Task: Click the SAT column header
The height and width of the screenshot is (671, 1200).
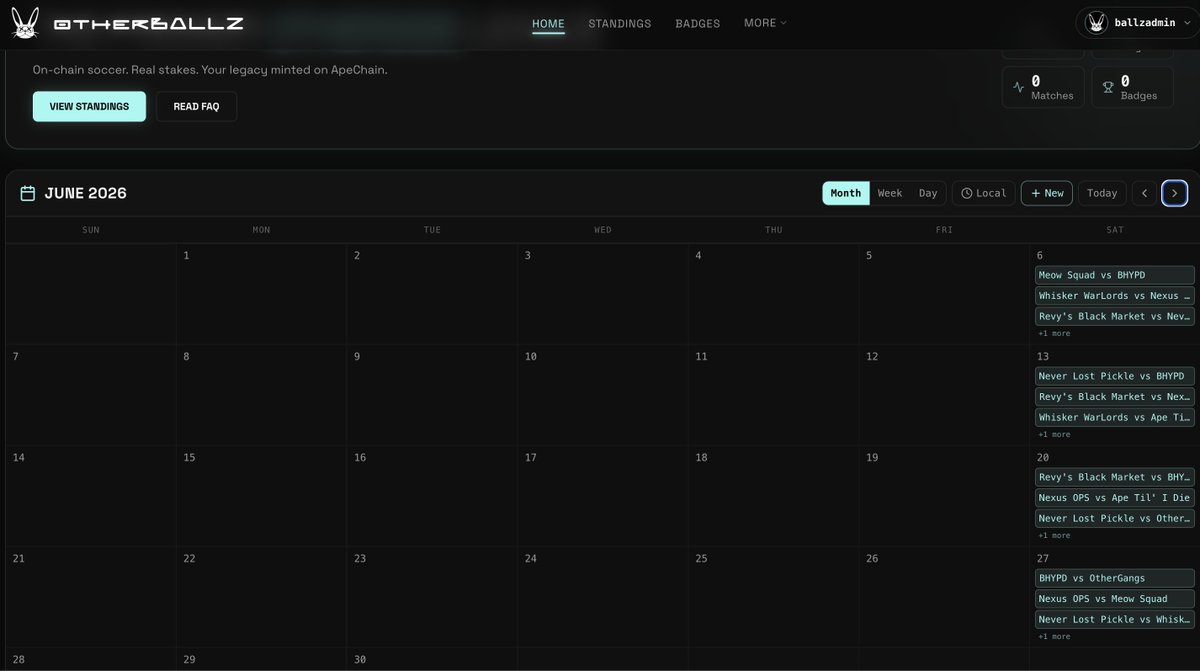Action: [1115, 230]
